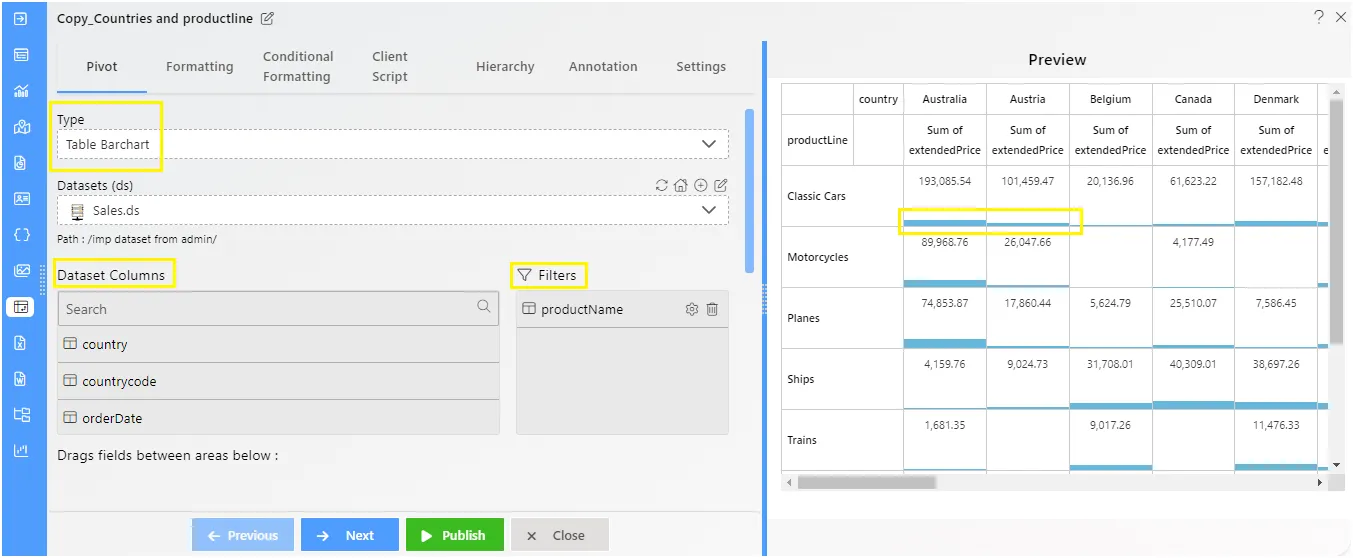Viewport: 1353px width, 558px height.
Task: Open the table component icon in sidebar
Action: [21, 55]
